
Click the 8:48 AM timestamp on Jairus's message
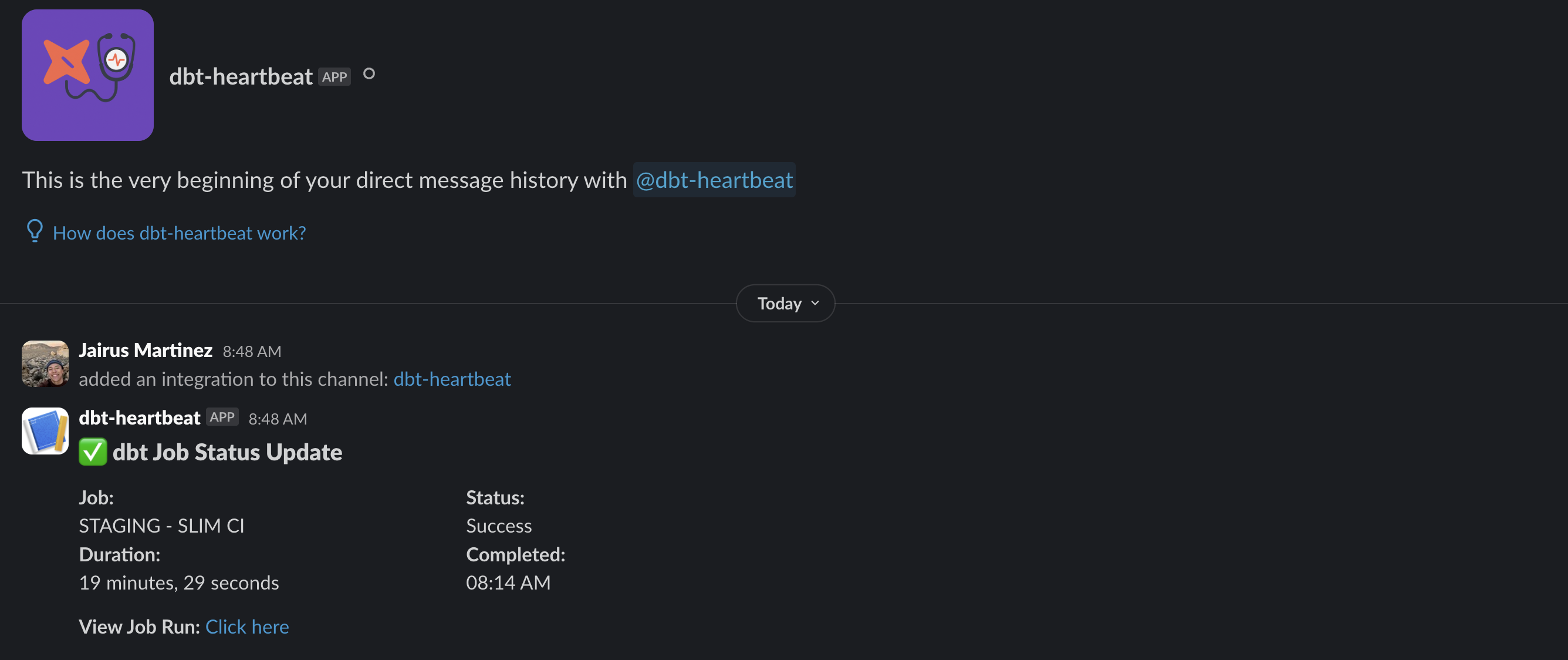[252, 351]
